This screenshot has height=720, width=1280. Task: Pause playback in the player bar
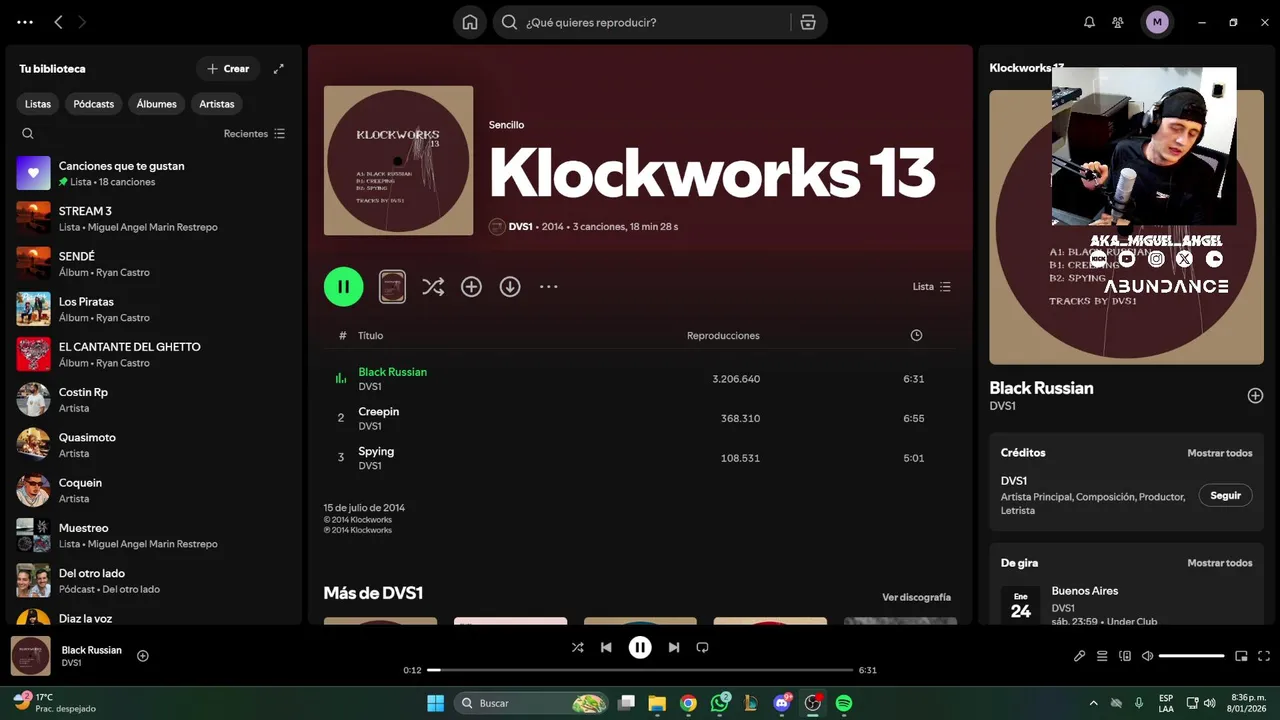tap(640, 647)
